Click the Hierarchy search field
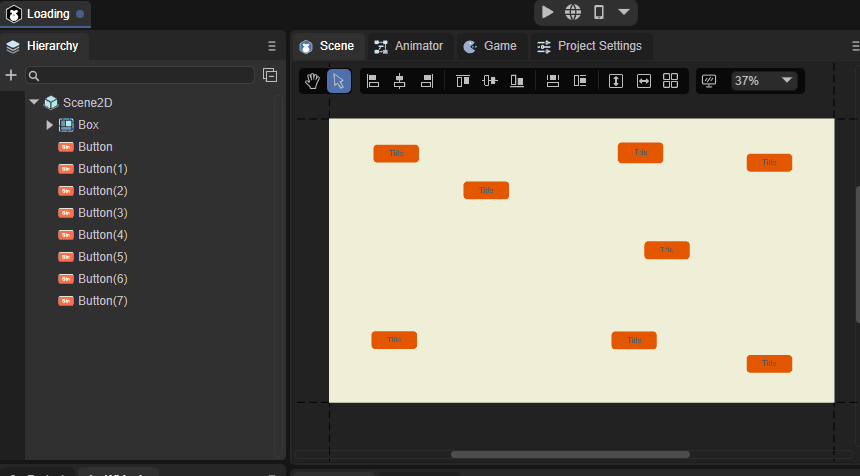Viewport: 860px width, 476px height. pos(140,75)
